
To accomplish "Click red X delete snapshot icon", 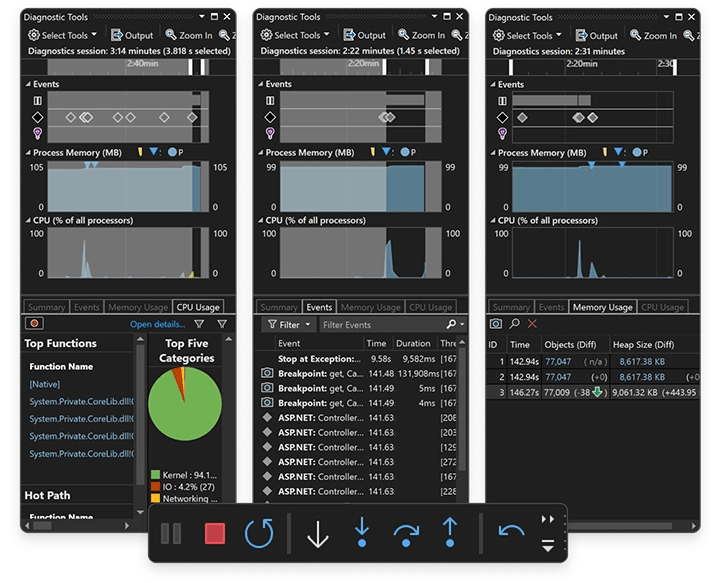I will pyautogui.click(x=532, y=324).
